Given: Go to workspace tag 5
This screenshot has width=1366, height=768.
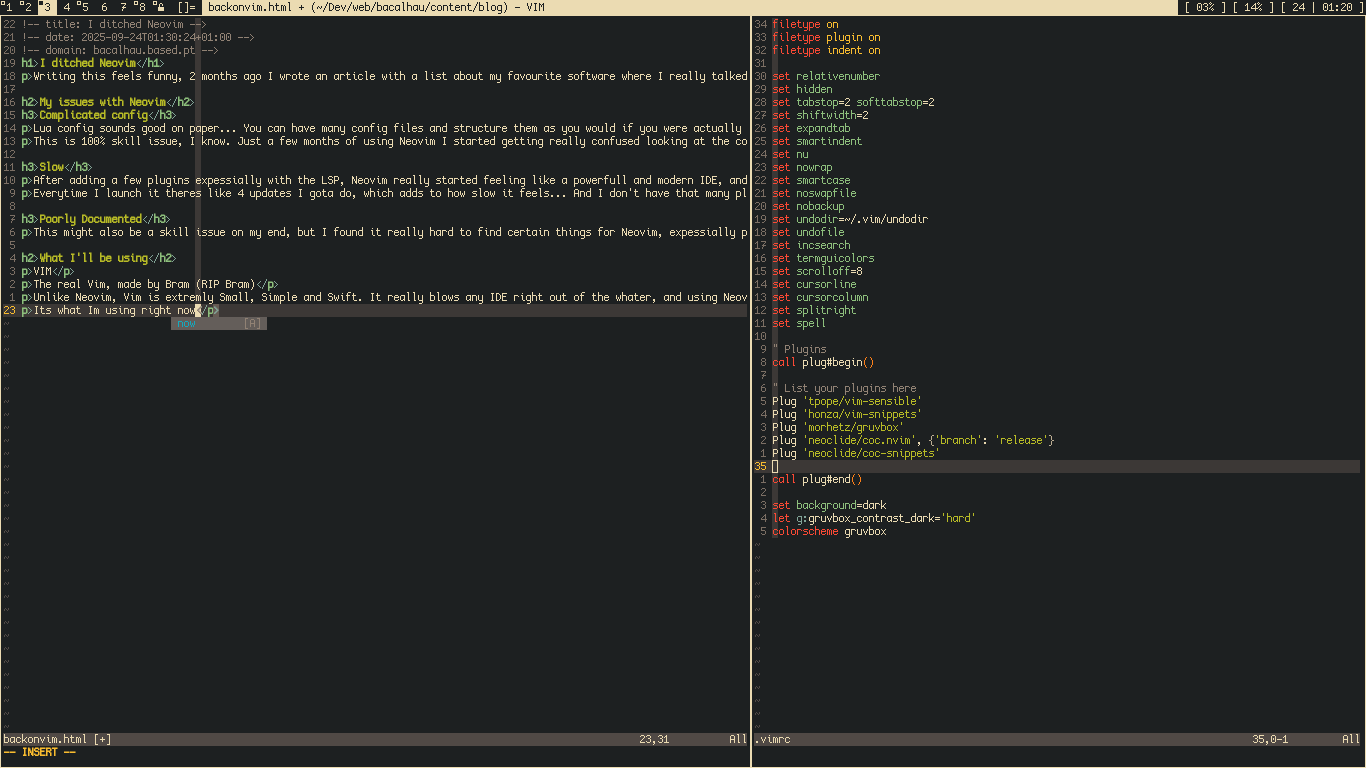Looking at the screenshot, I should tap(84, 7).
